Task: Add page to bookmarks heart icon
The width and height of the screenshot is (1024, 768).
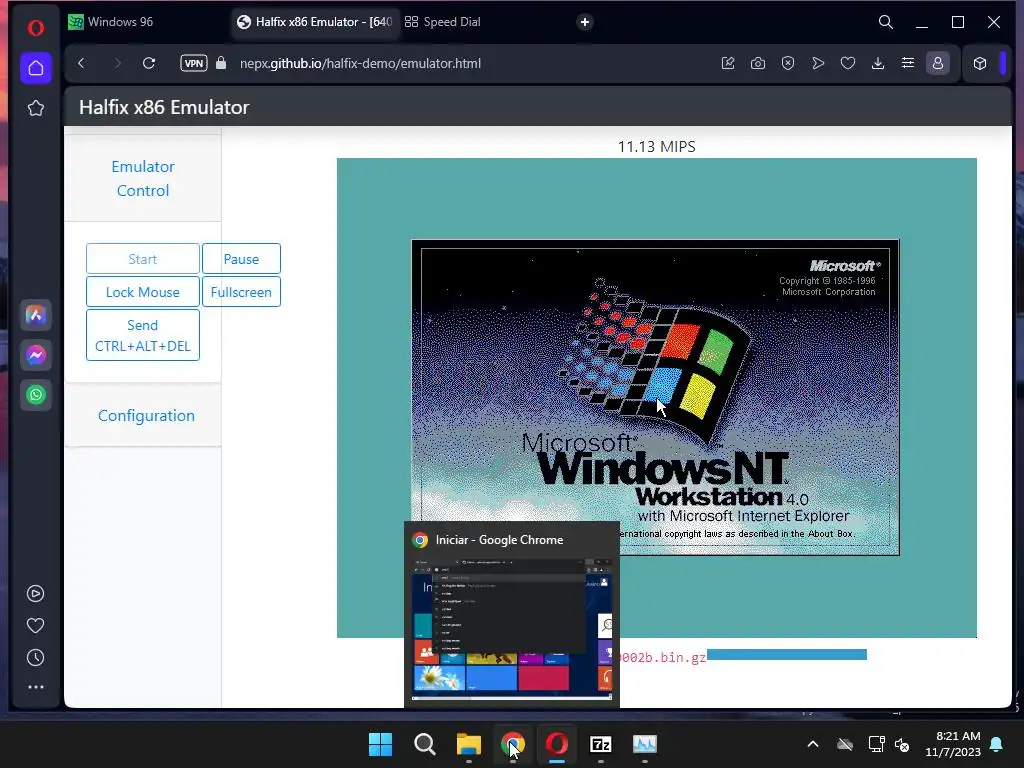Action: point(848,63)
